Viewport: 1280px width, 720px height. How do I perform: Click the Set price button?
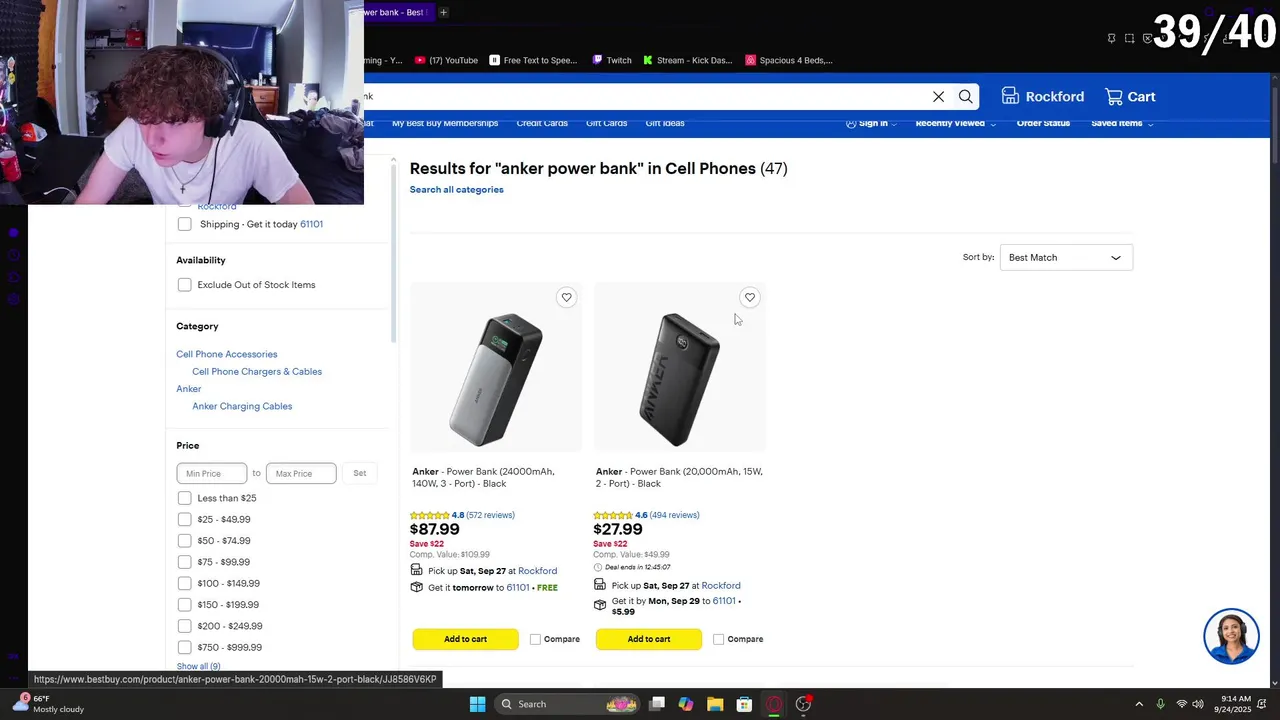[360, 473]
